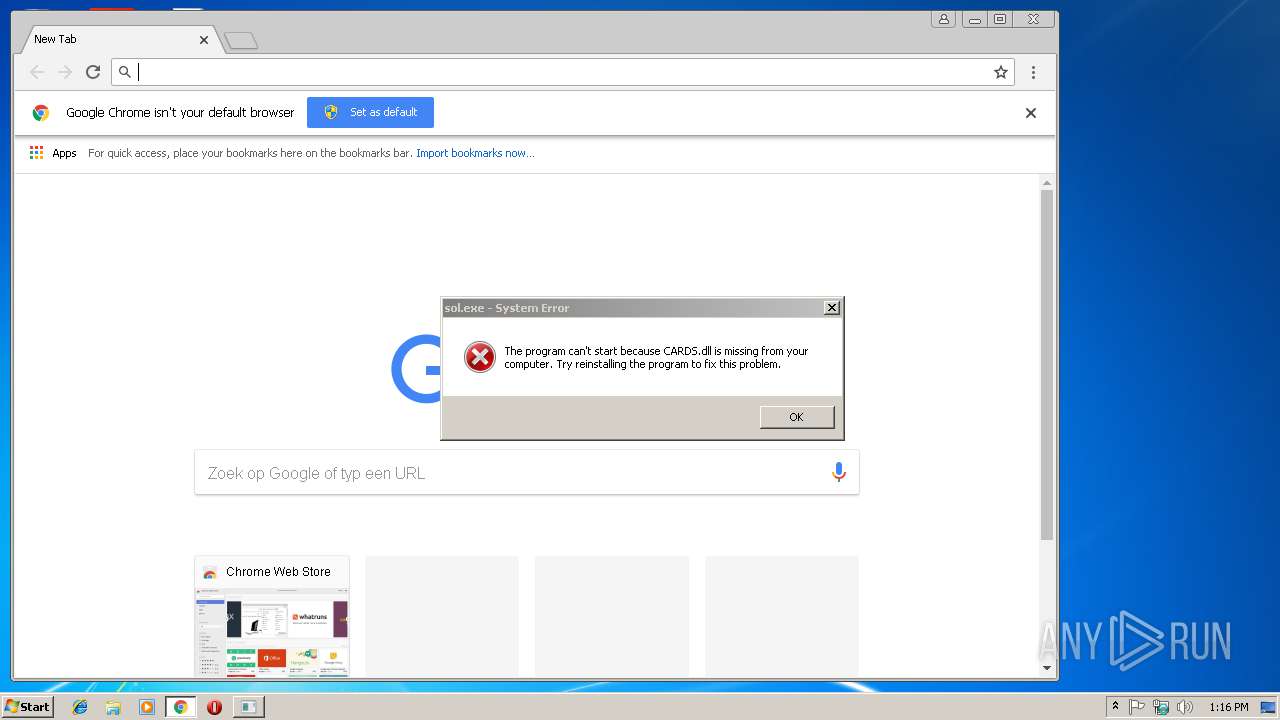Reload the page in Chrome

pos(93,72)
